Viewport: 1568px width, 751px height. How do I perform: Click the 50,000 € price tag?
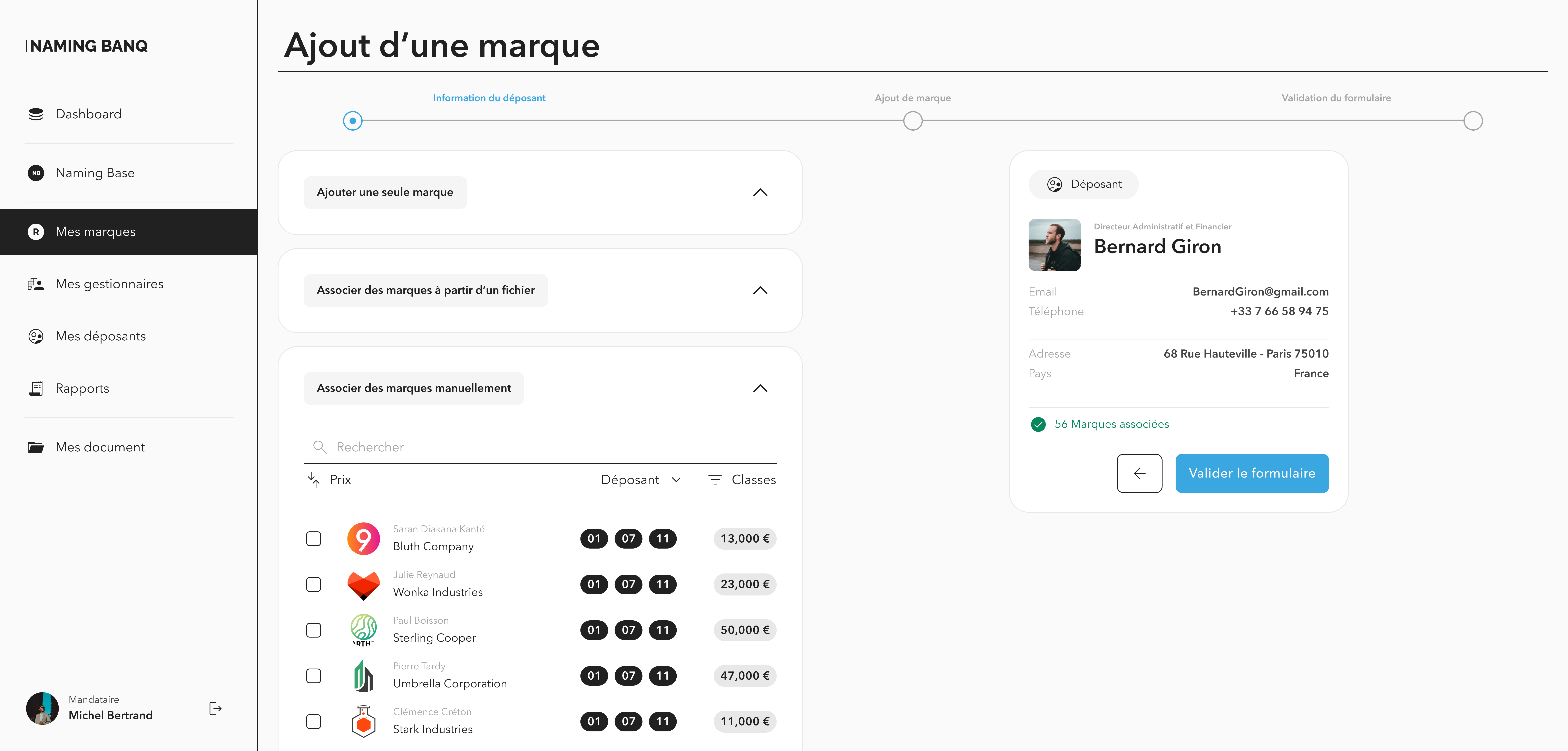(x=745, y=630)
